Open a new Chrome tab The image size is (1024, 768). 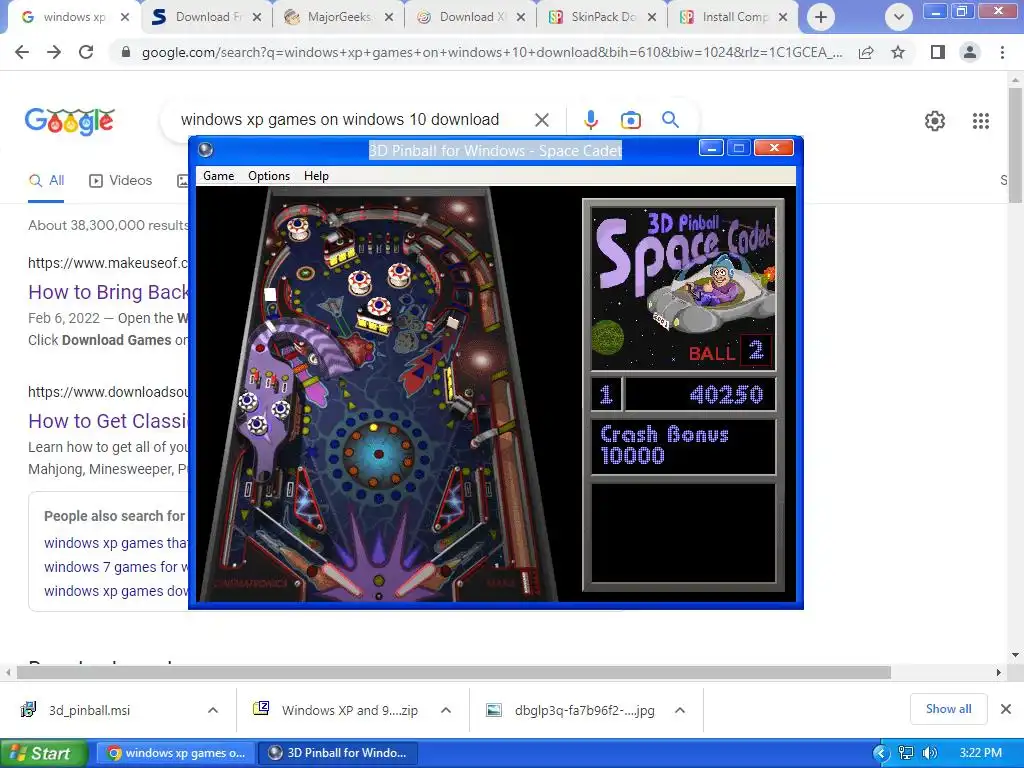821,17
